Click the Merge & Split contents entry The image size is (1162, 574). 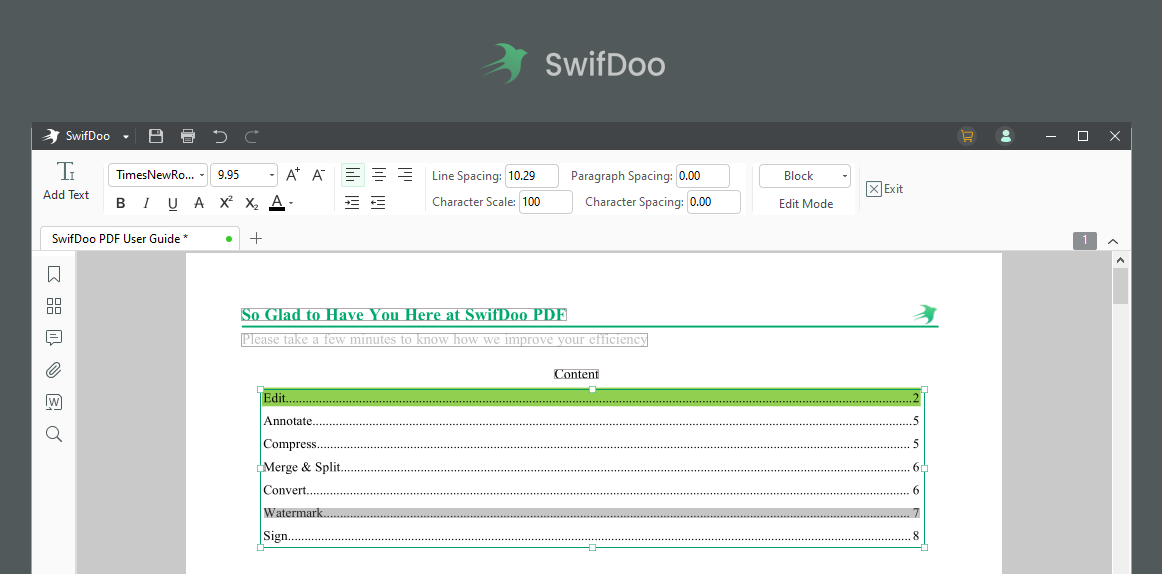pos(591,467)
